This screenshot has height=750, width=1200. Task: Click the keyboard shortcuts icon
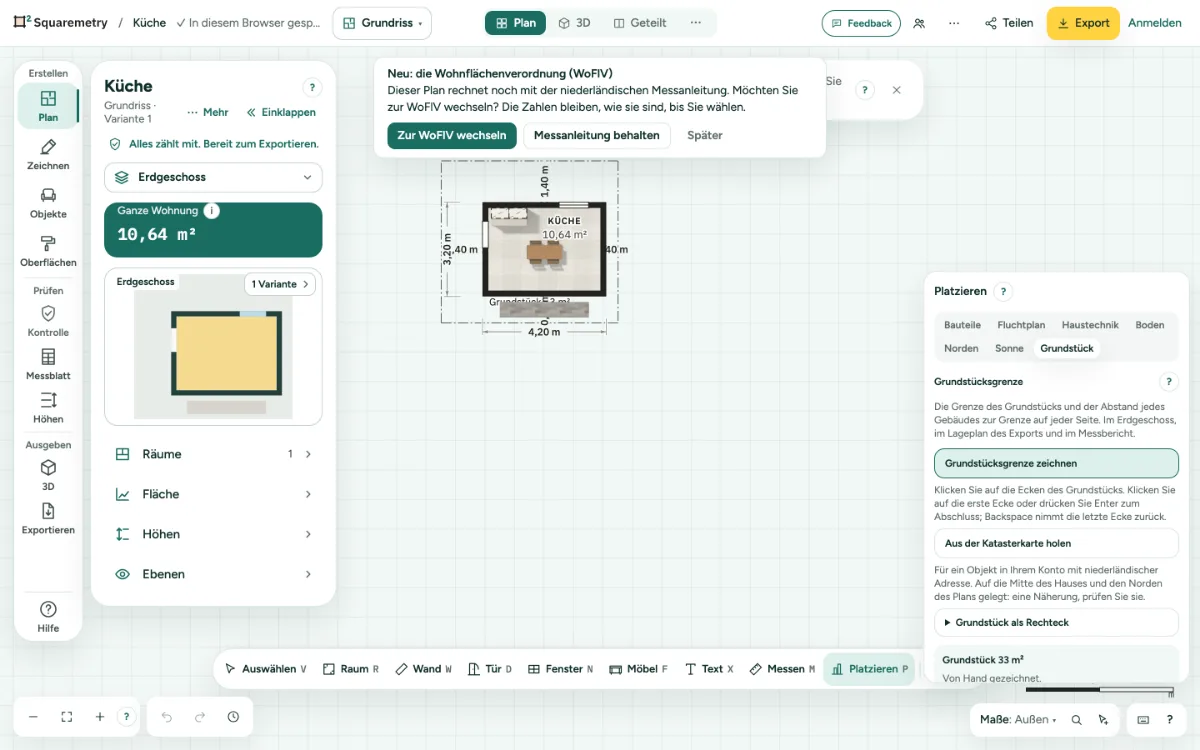click(1144, 719)
